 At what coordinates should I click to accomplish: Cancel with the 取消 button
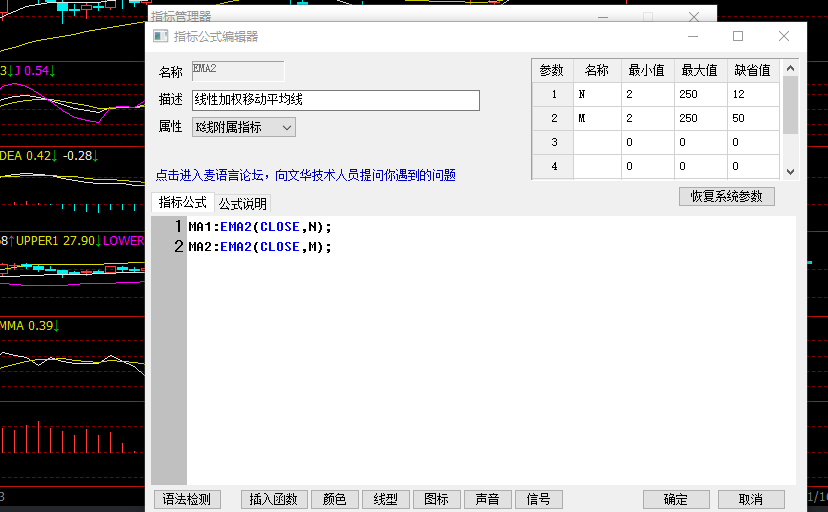click(x=751, y=499)
